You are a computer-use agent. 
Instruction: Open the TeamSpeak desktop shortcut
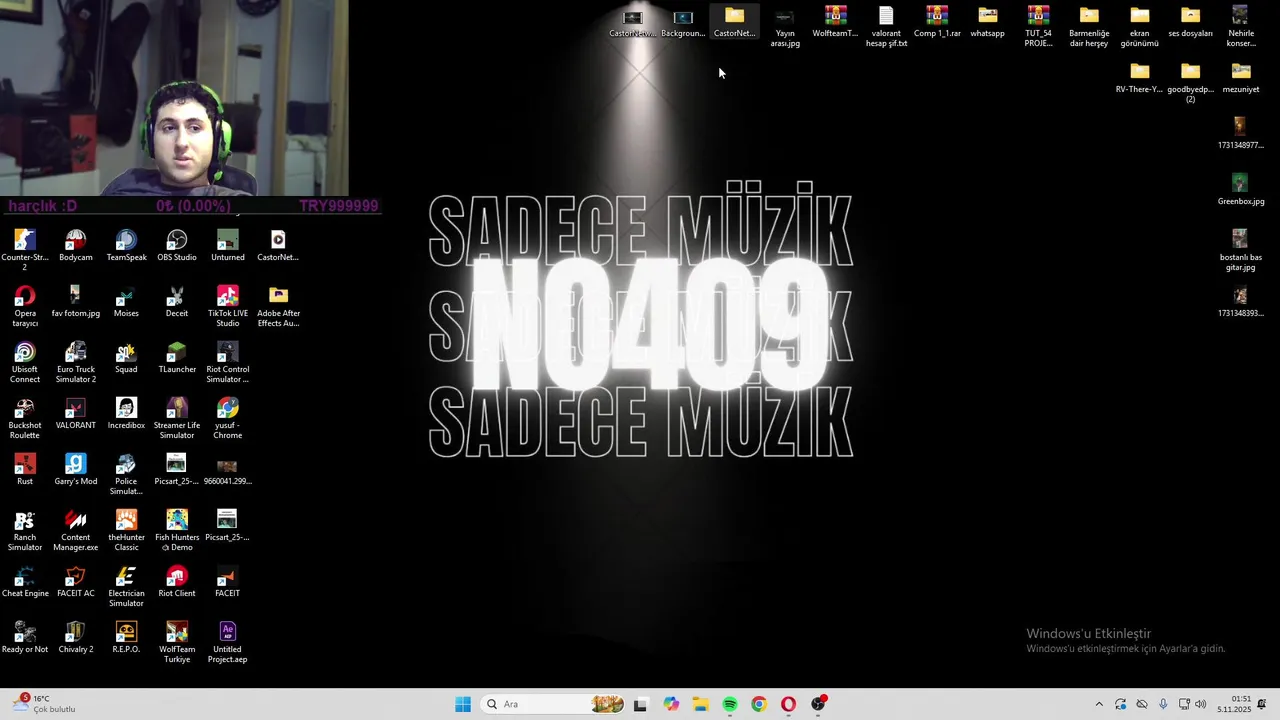[x=126, y=246]
